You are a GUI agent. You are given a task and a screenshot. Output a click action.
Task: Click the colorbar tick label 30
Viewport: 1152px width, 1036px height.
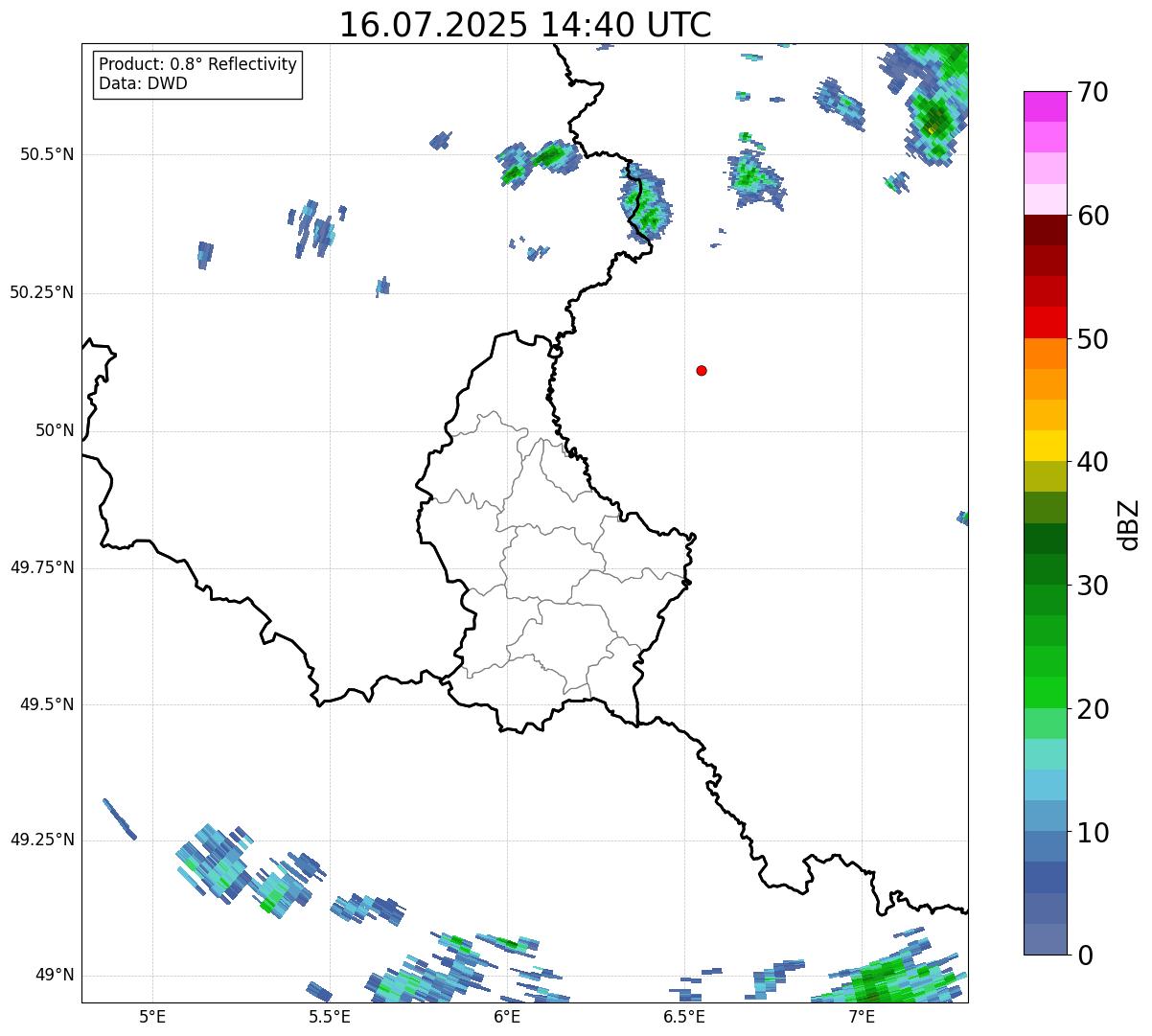[x=1093, y=586]
